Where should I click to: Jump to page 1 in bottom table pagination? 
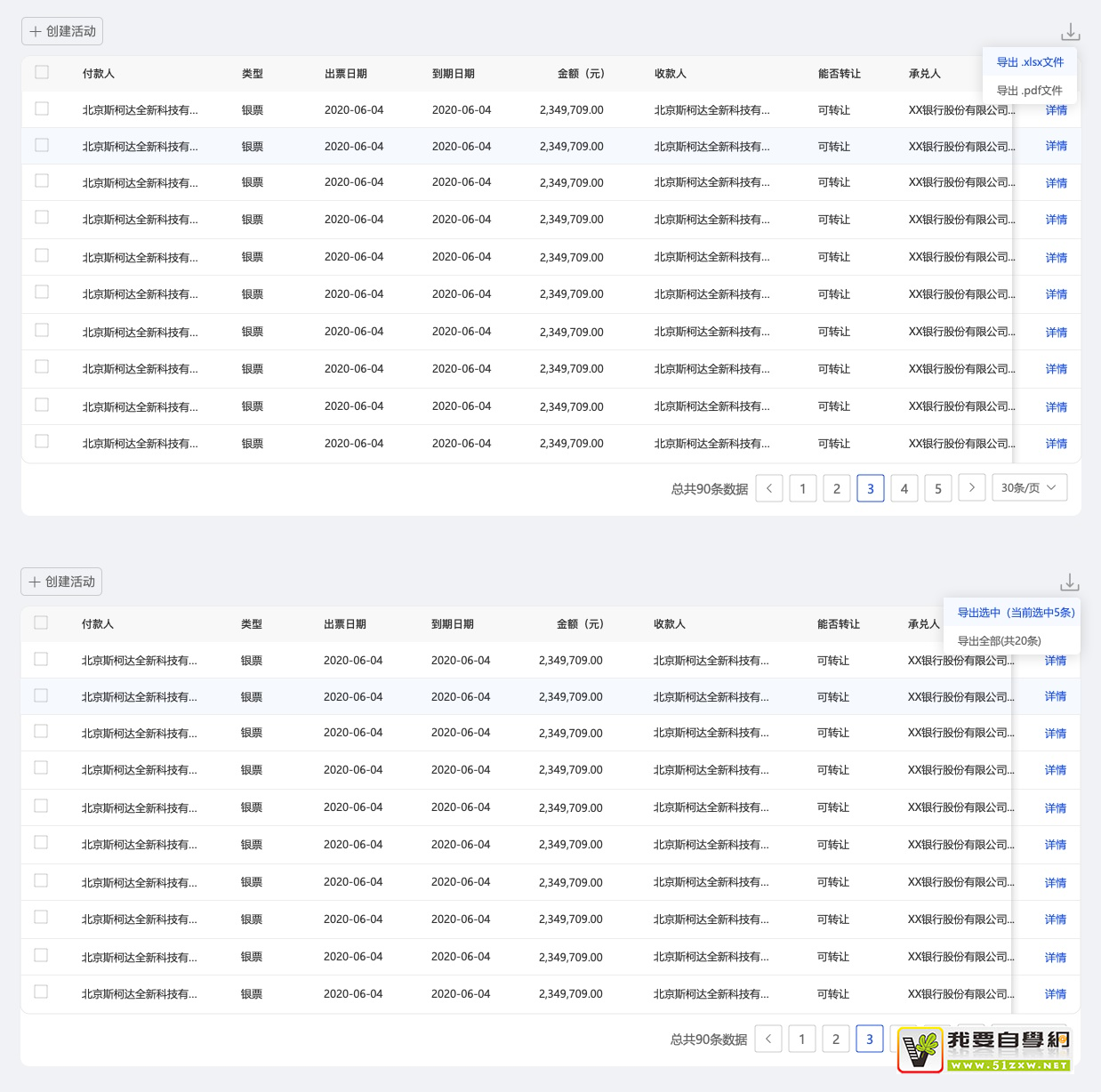[802, 1039]
